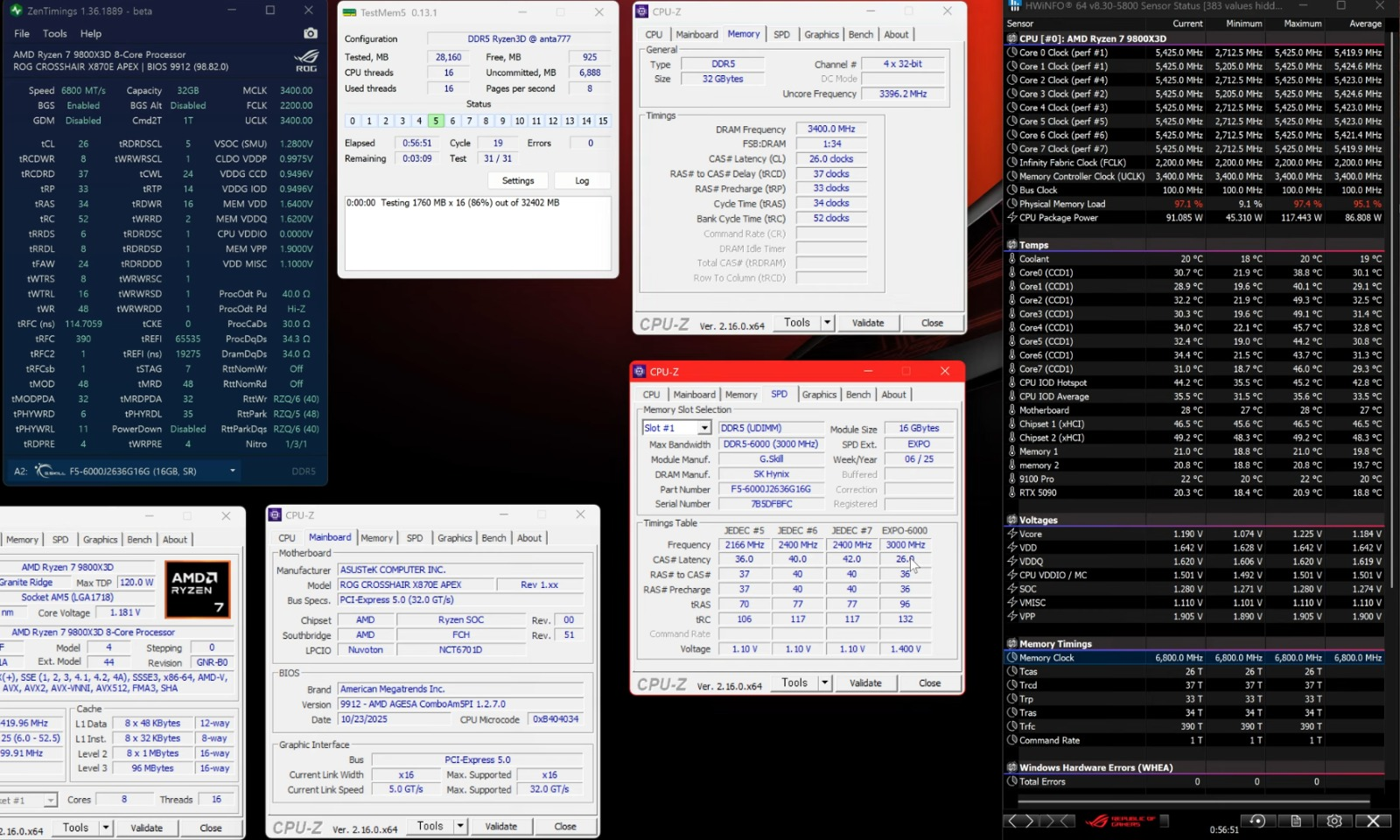Expand the Tools arrow in the CPU-Z Mainboard window
Screen dimensions: 1400x840
point(459,826)
